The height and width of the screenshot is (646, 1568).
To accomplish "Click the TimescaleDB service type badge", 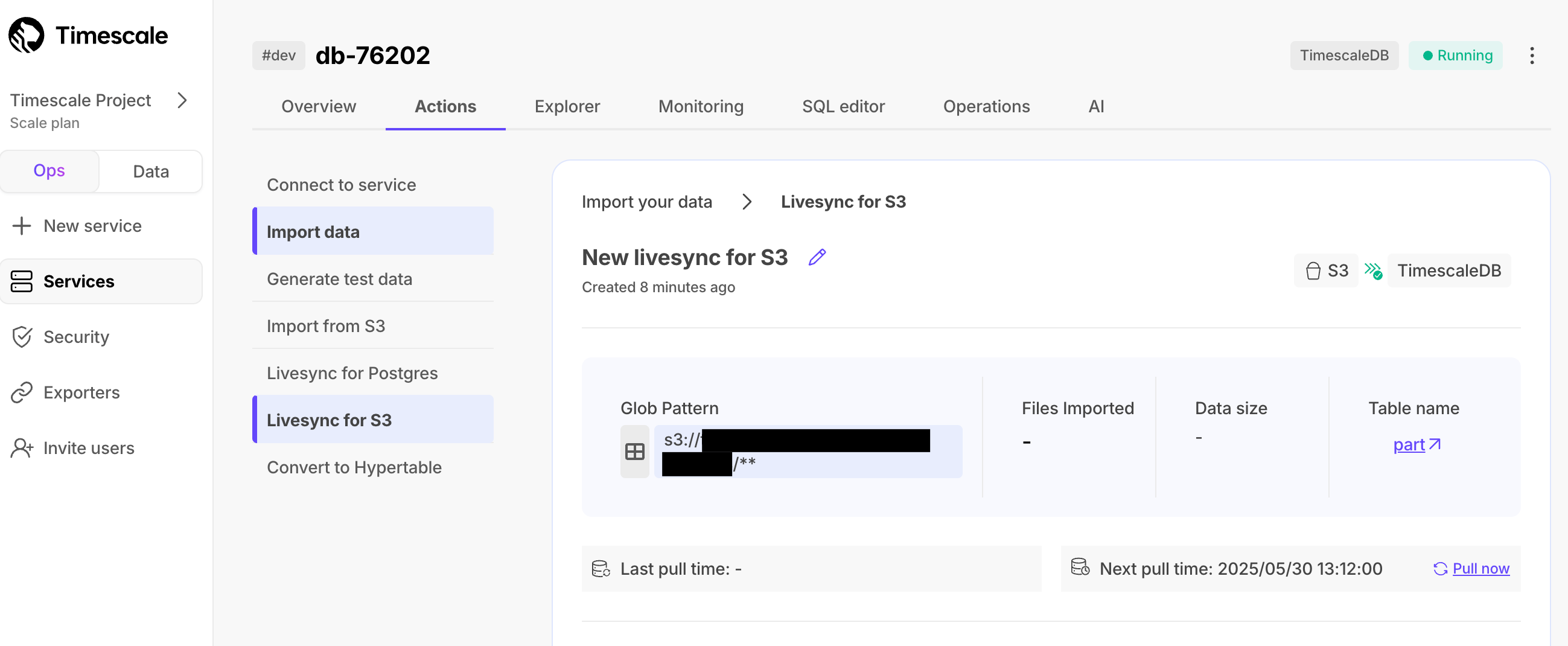I will click(x=1344, y=56).
